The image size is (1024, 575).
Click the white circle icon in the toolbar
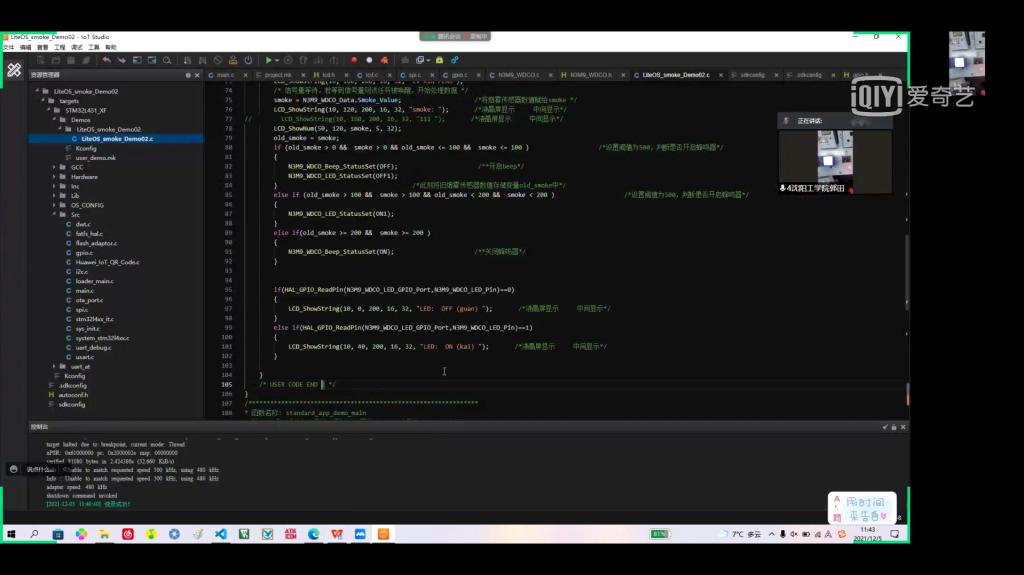click(x=369, y=60)
